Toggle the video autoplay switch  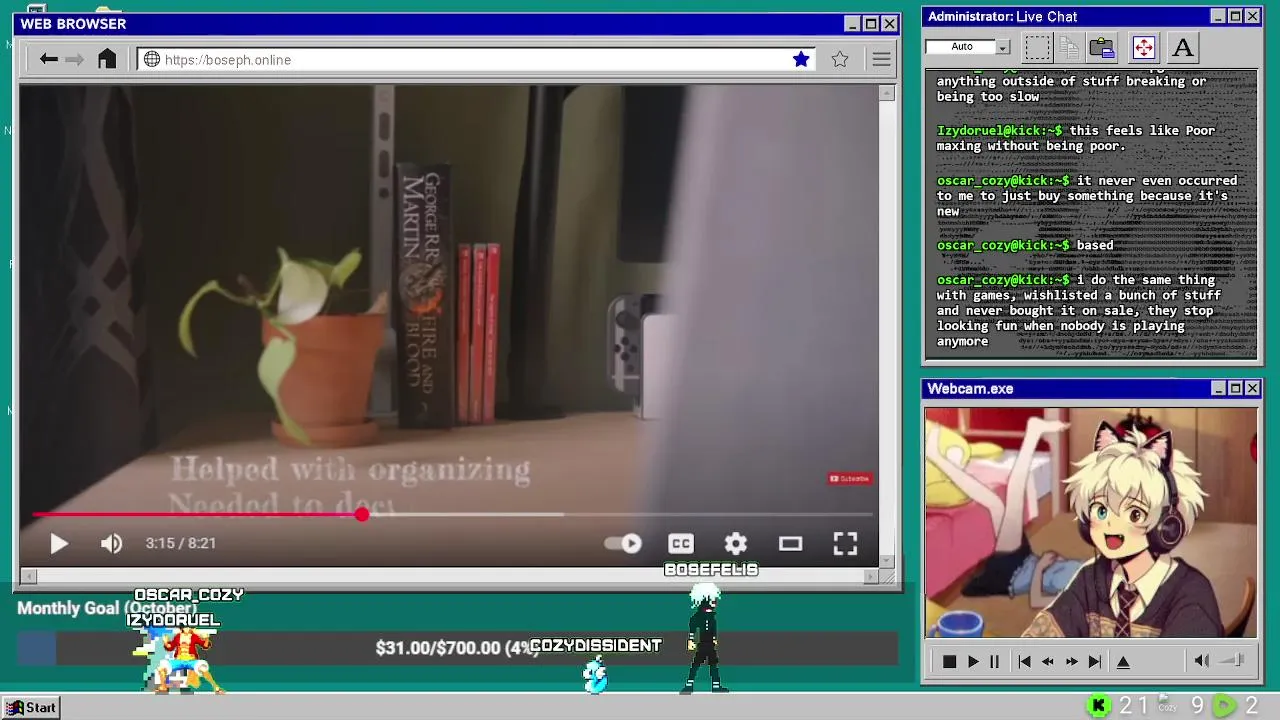[623, 543]
